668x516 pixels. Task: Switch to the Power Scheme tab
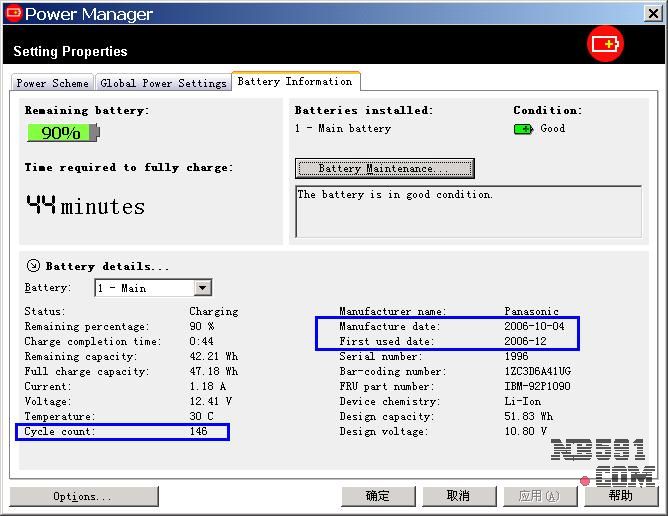(53, 83)
